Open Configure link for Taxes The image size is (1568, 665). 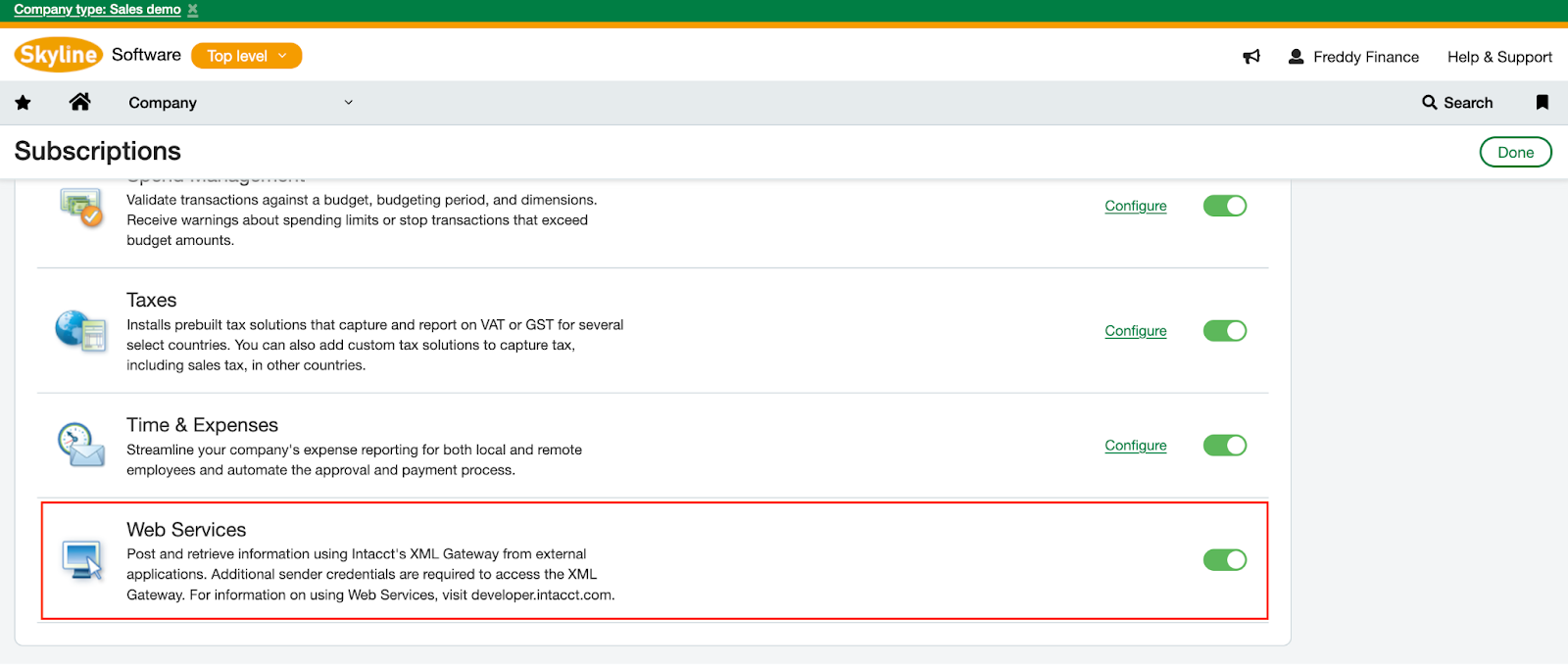pyautogui.click(x=1136, y=331)
